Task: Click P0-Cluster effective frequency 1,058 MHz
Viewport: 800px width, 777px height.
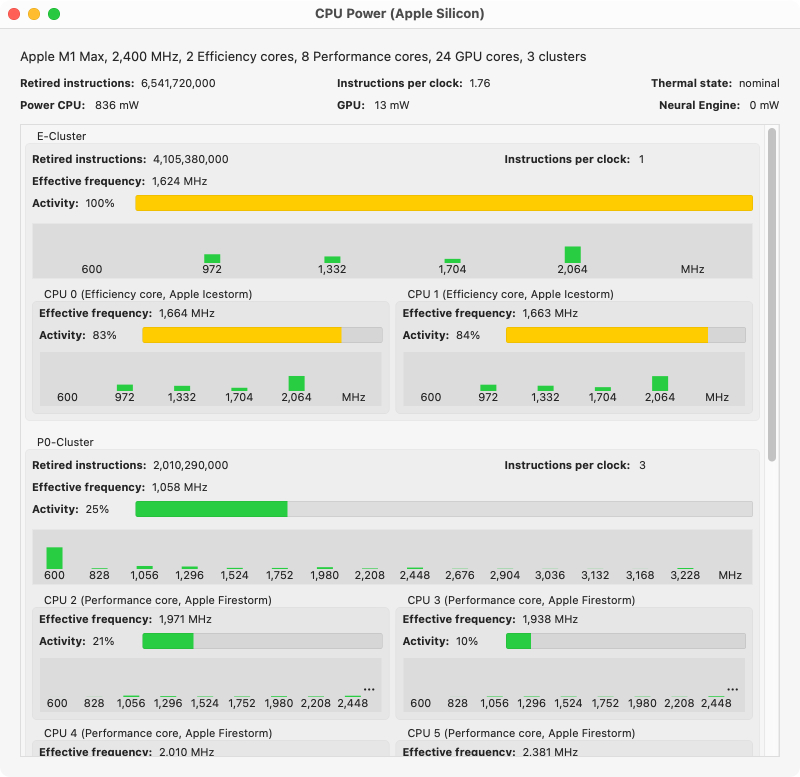Action: pyautogui.click(x=180, y=487)
